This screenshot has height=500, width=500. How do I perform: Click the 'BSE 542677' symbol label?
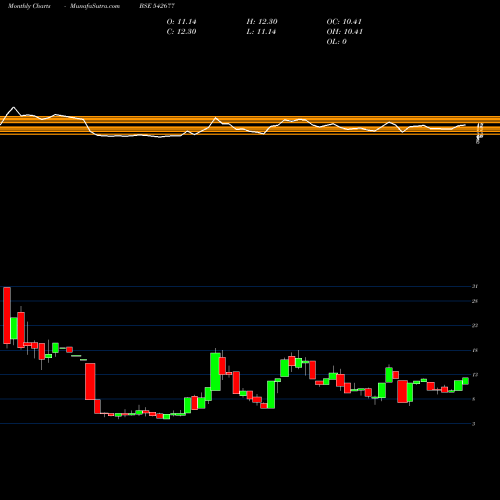click(x=157, y=6)
